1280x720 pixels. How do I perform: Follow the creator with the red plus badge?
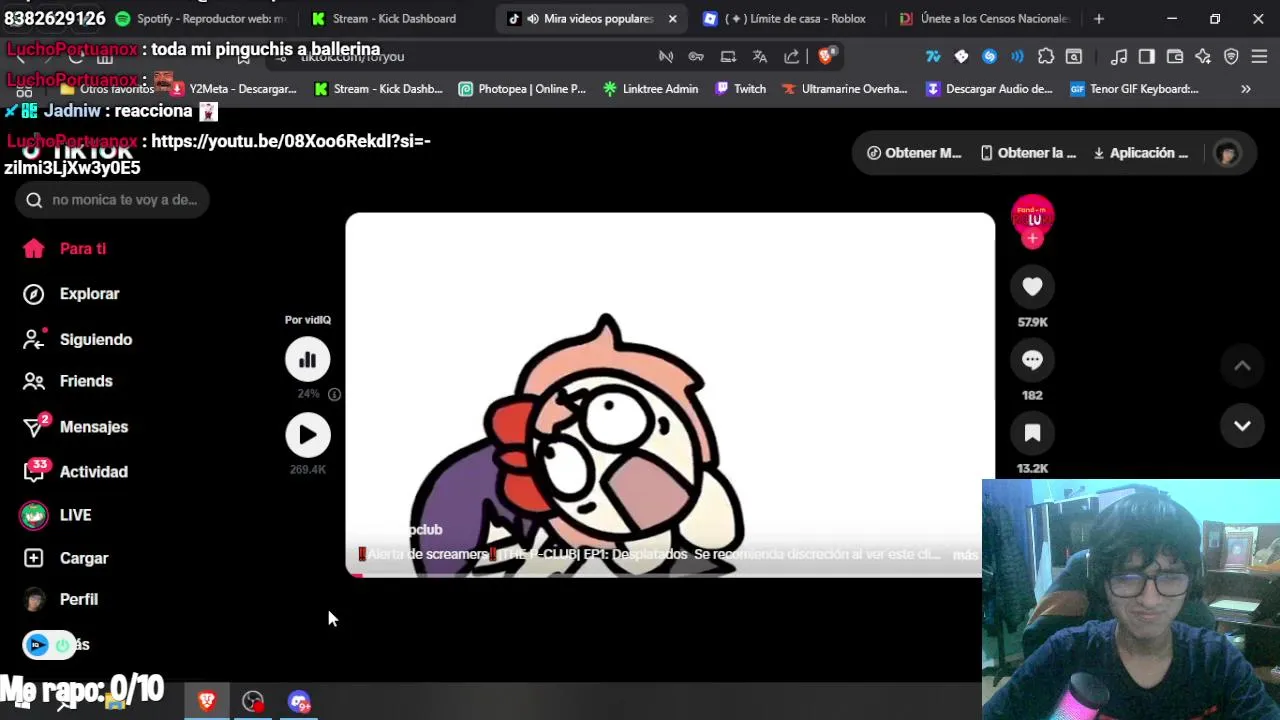click(1032, 239)
